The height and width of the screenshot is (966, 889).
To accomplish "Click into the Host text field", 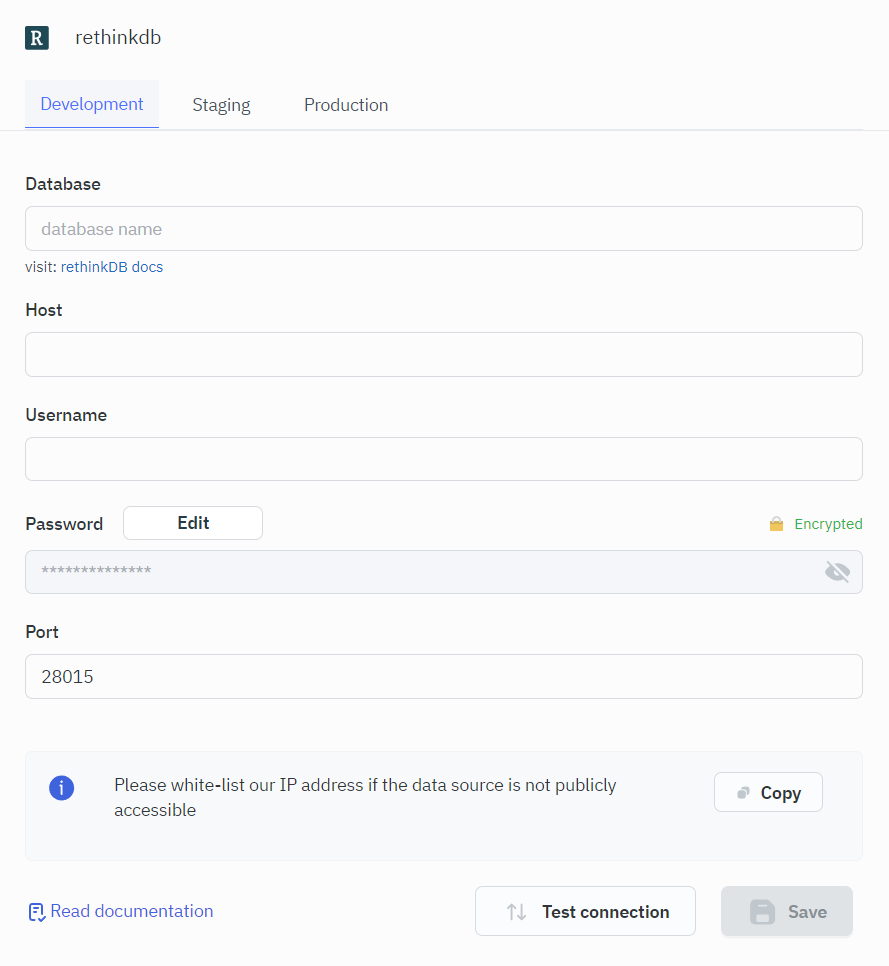I will pyautogui.click(x=443, y=355).
